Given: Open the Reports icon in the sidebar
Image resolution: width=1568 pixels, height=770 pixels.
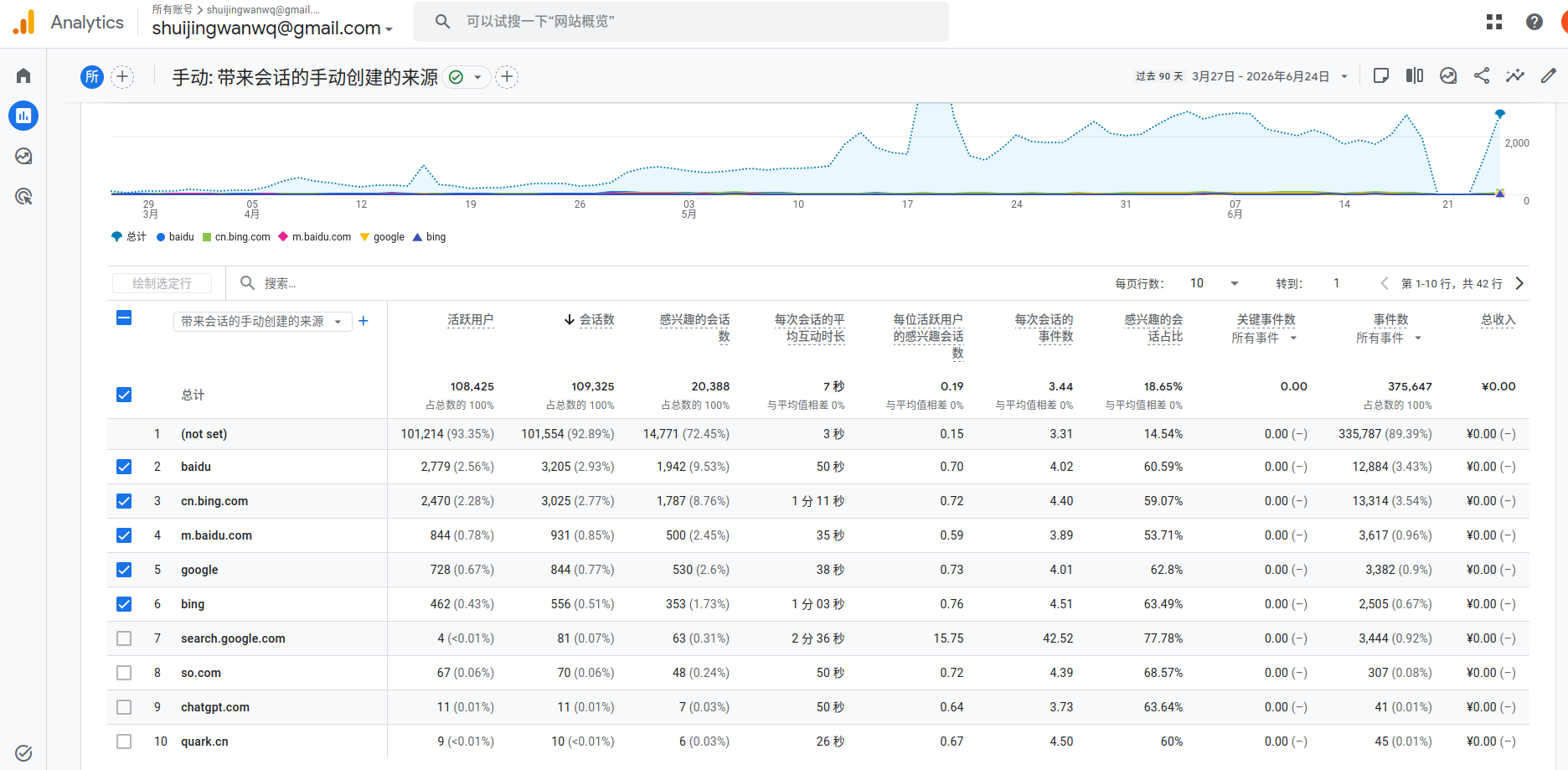Looking at the screenshot, I should [x=23, y=116].
